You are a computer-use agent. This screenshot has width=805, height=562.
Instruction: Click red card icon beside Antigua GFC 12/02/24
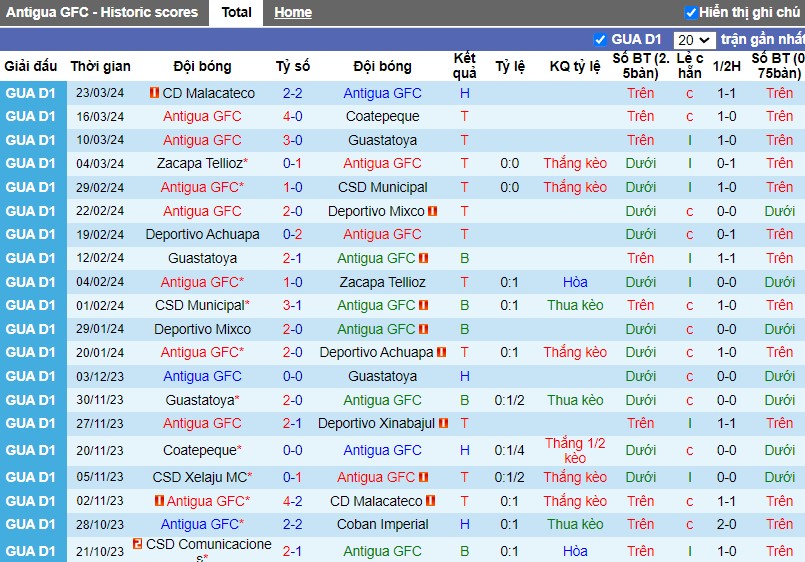pyautogui.click(x=424, y=258)
